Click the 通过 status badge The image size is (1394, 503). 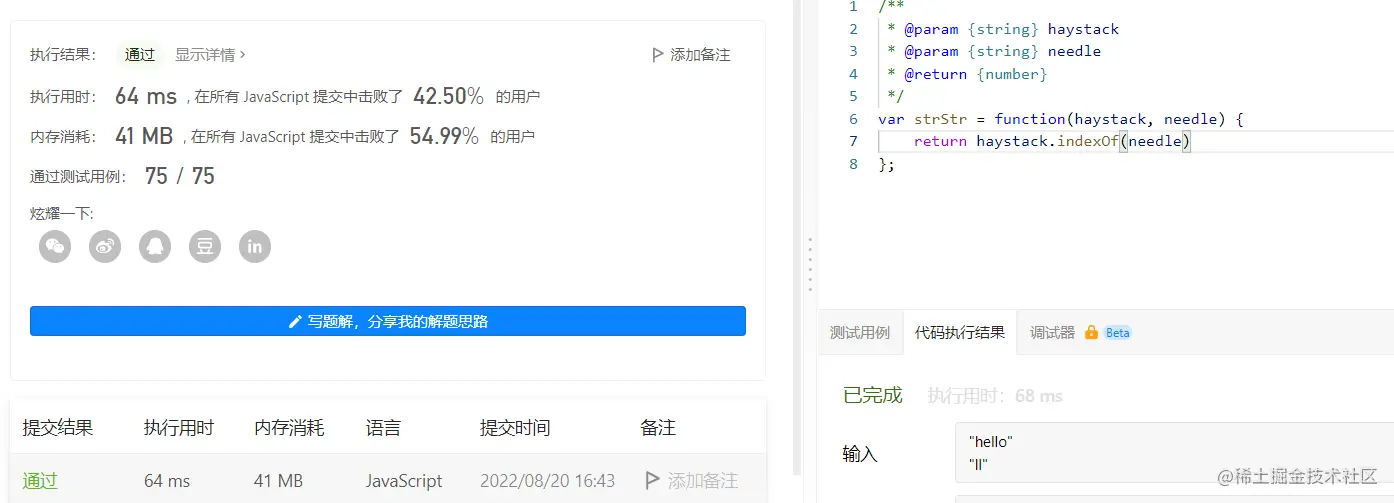coord(140,55)
